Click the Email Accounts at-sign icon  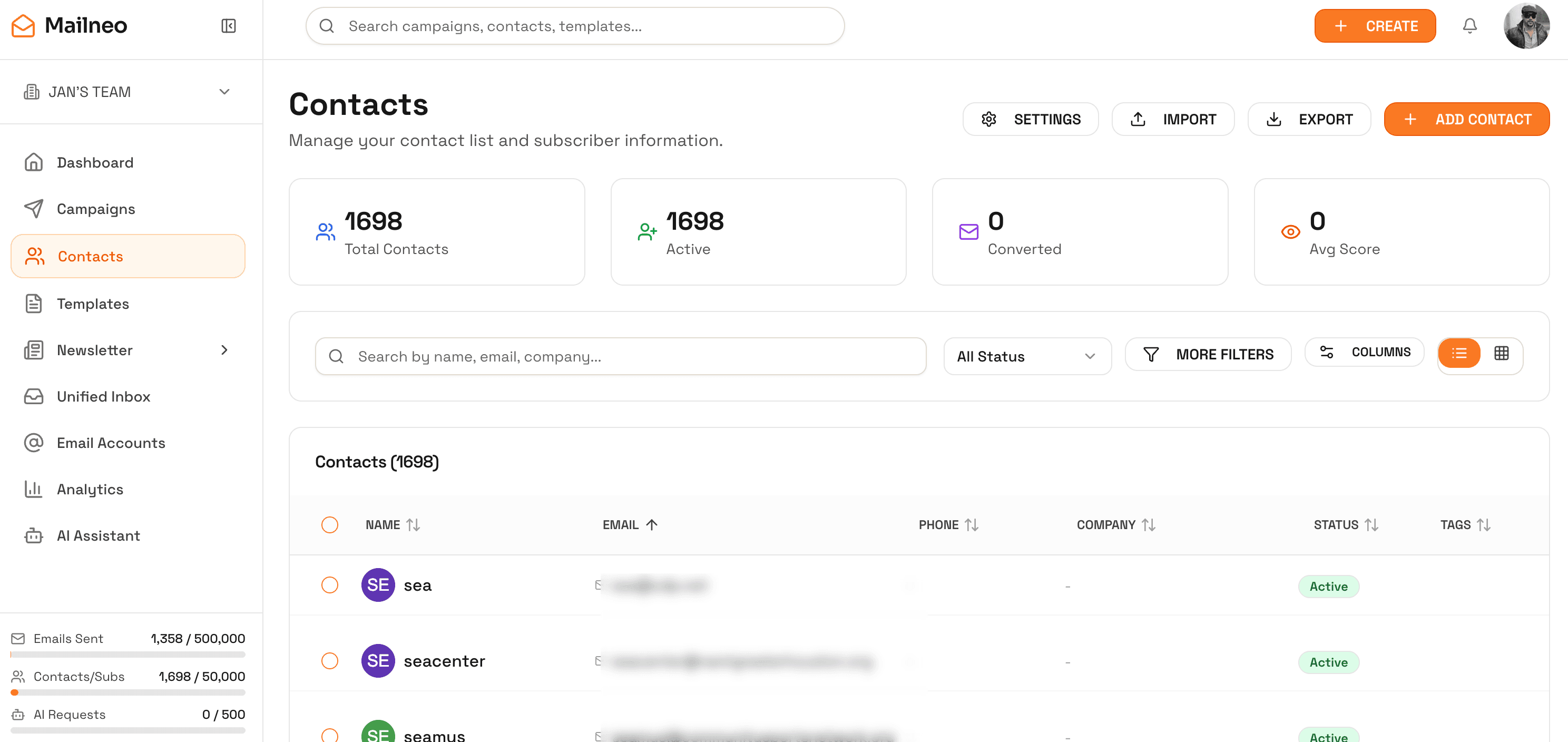coord(34,443)
